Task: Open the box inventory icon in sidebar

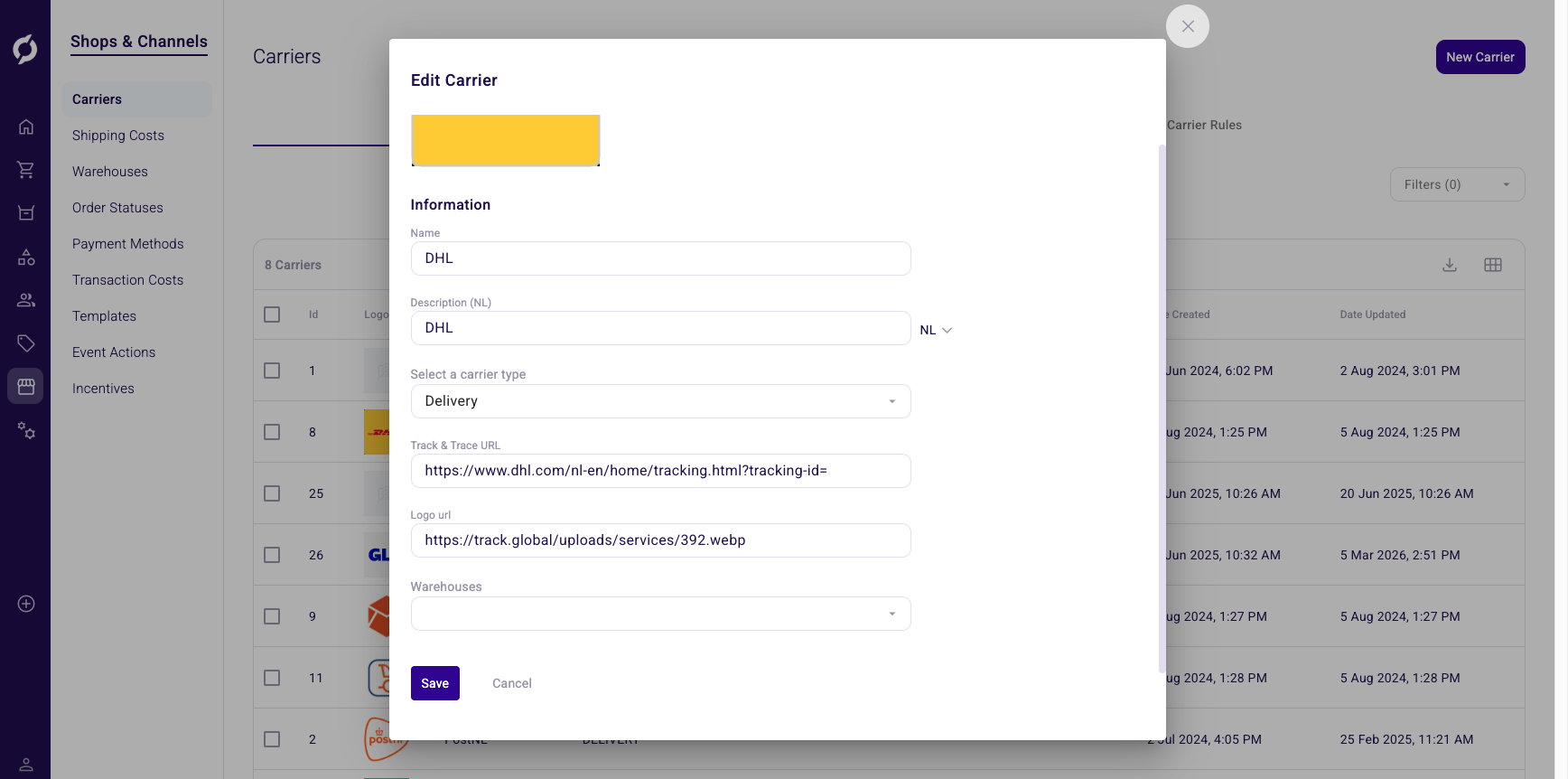Action: click(x=26, y=213)
